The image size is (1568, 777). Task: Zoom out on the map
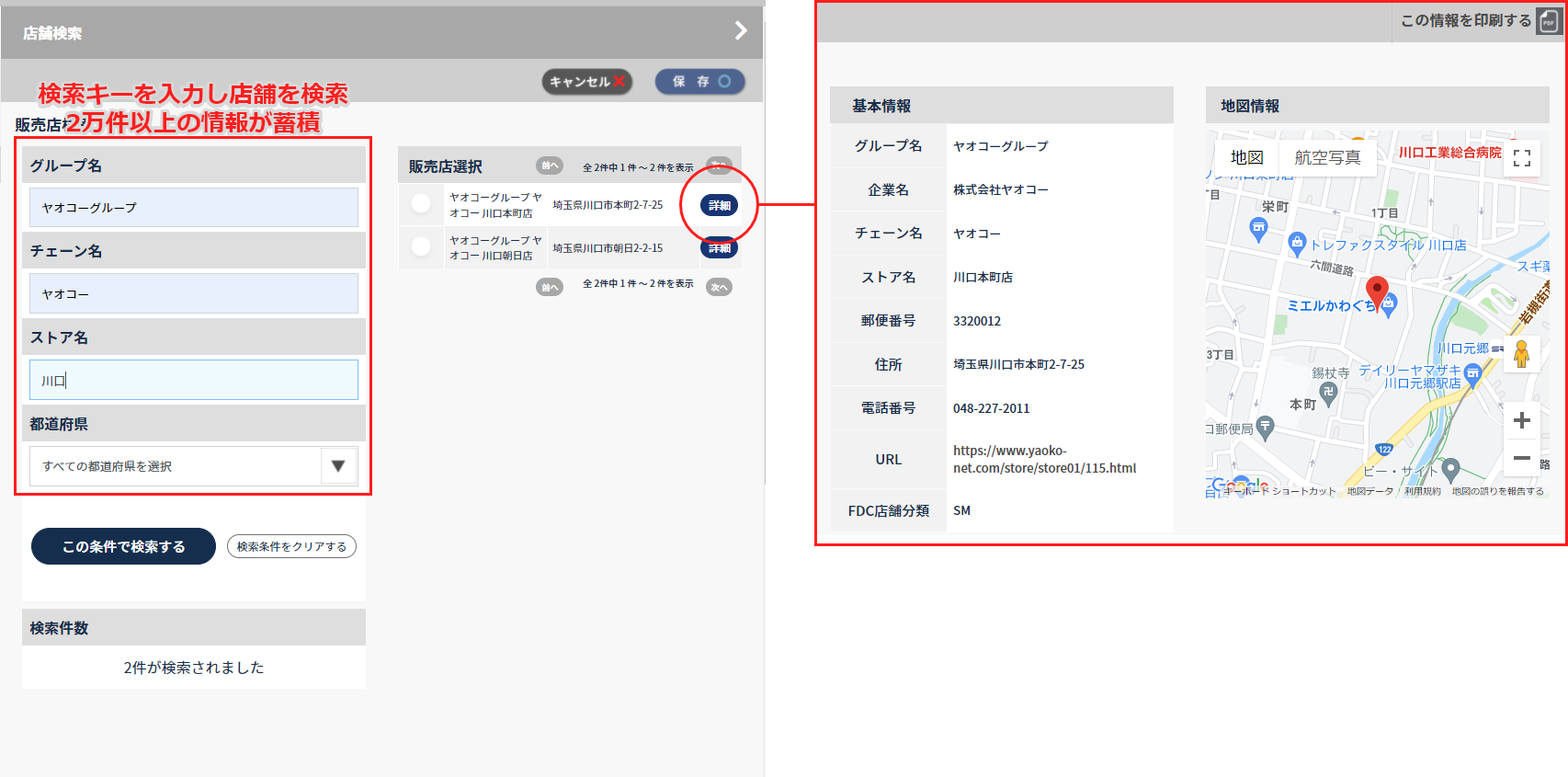1522,457
